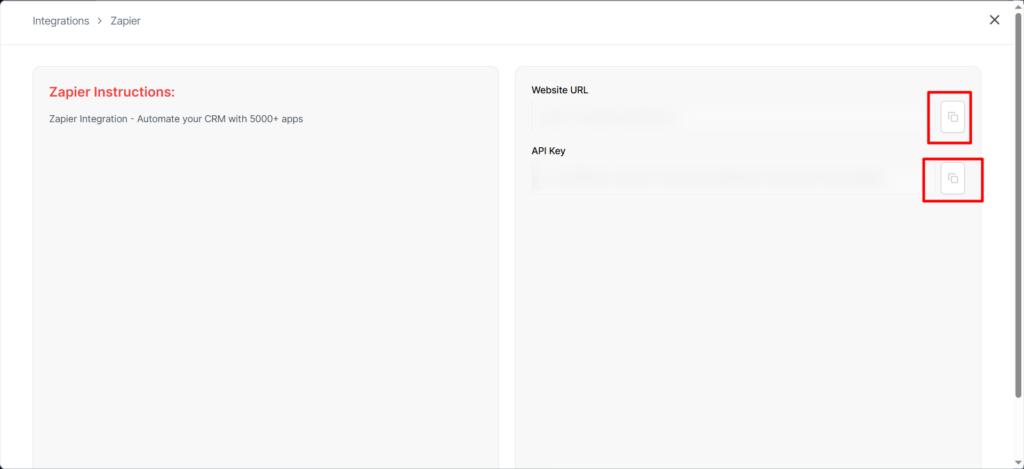The width and height of the screenshot is (1024, 469).
Task: Click the breadcrumb chevron after Integrations
Action: point(100,21)
